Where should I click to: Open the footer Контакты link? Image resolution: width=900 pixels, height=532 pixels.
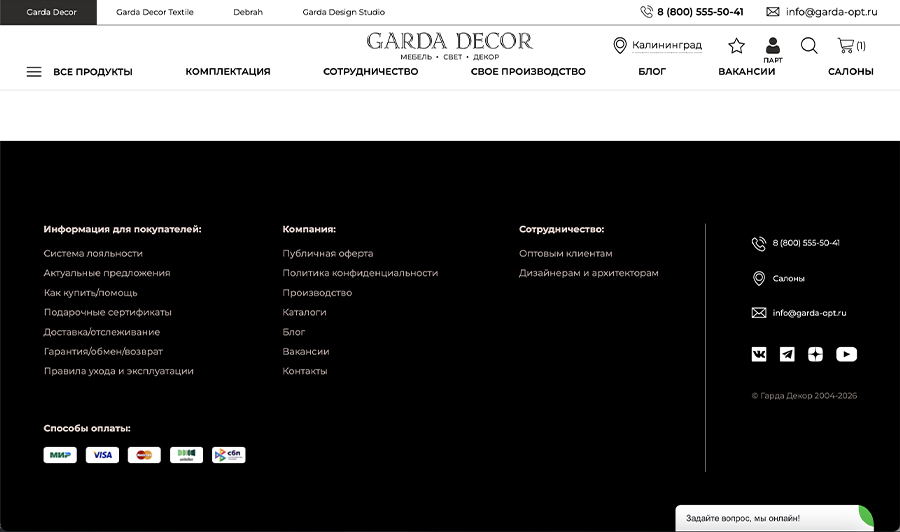(x=305, y=371)
